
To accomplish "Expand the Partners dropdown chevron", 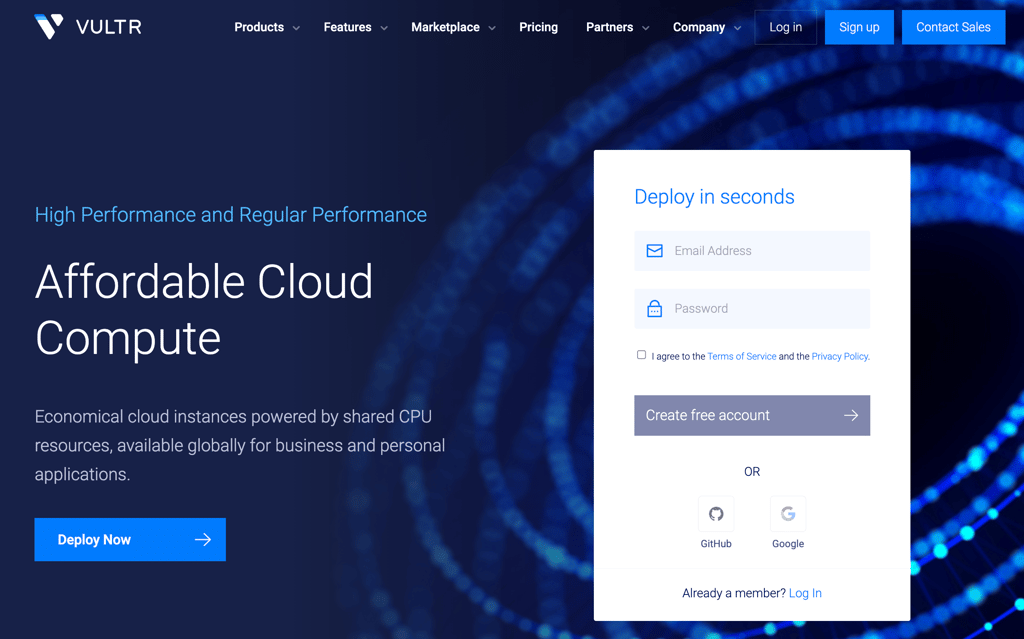I will (x=646, y=28).
